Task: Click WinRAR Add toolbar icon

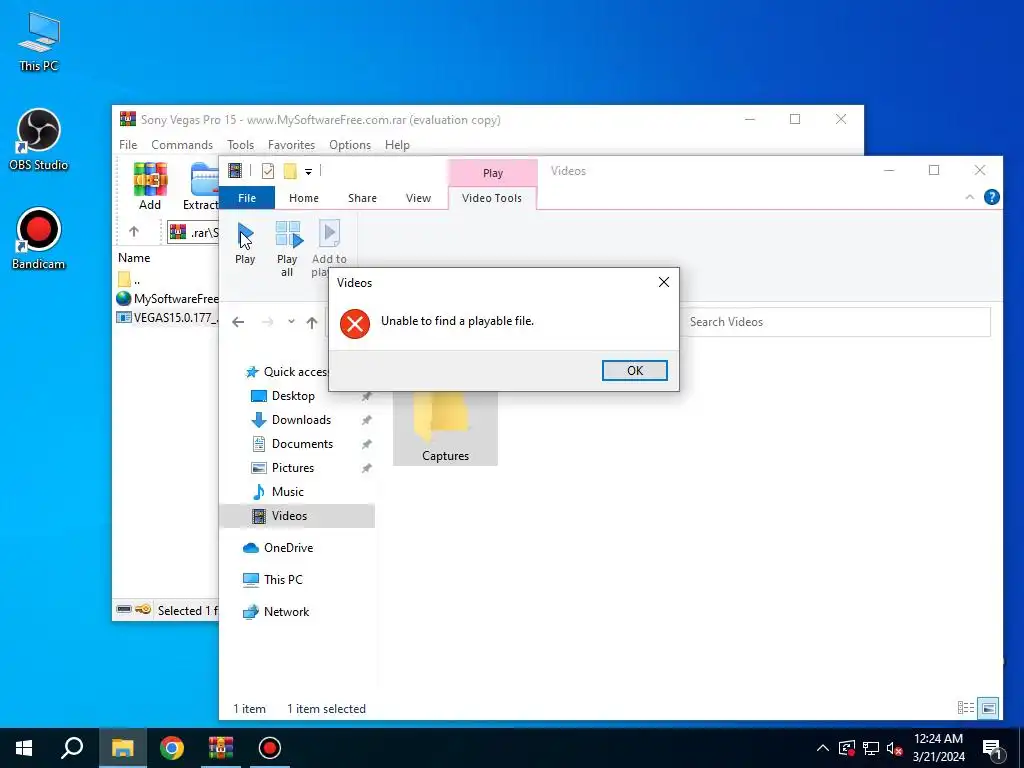Action: 150,186
